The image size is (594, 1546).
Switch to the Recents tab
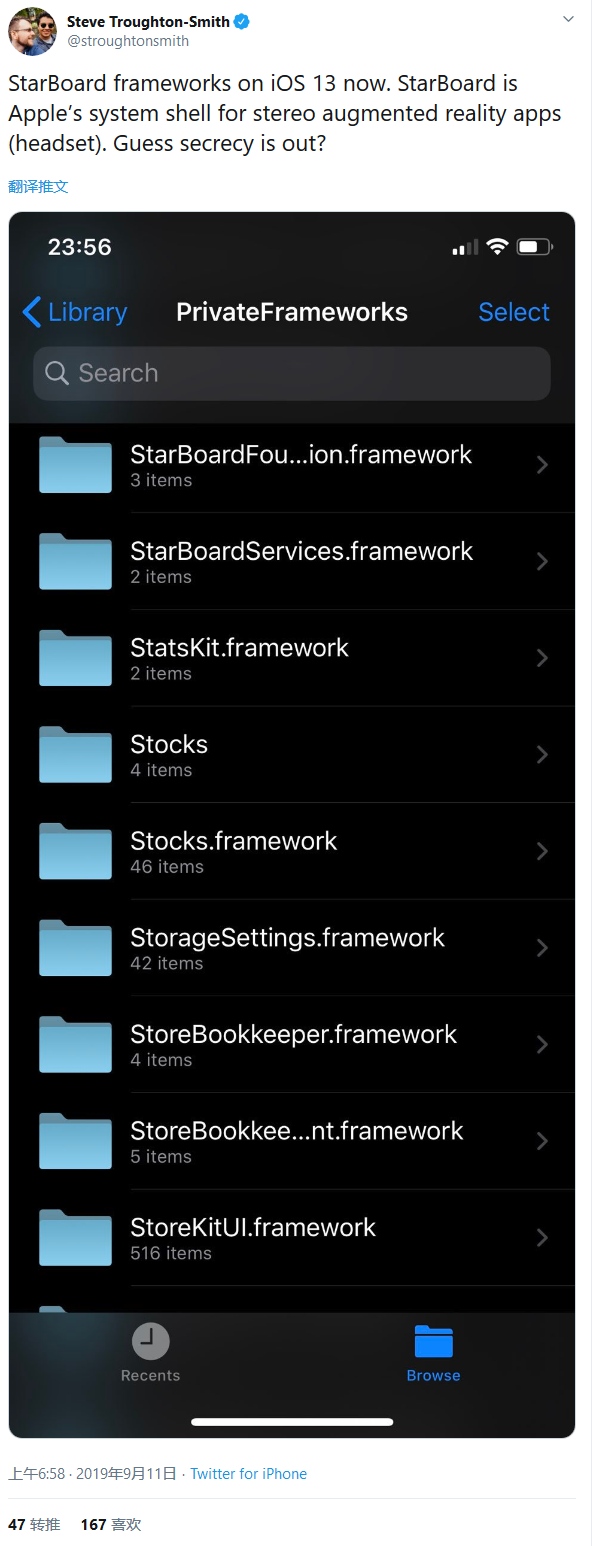pyautogui.click(x=150, y=1353)
